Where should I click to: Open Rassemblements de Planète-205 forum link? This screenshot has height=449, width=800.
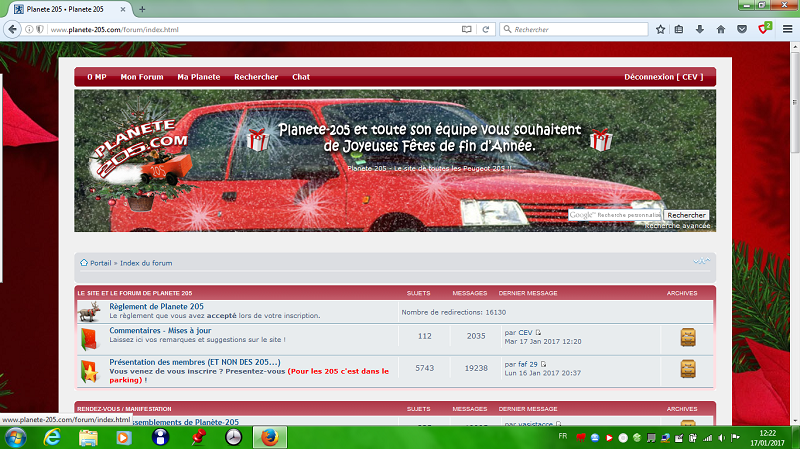pyautogui.click(x=186, y=422)
